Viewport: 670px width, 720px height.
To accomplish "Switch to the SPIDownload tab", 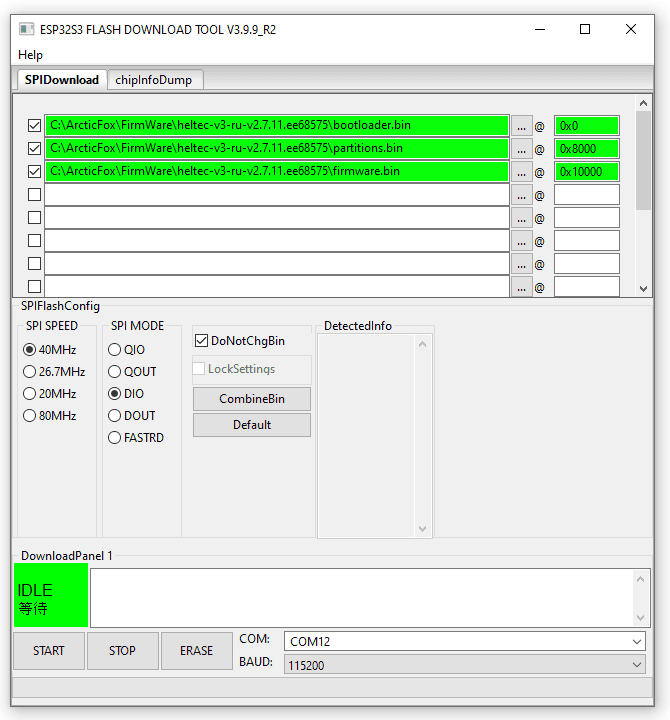I will tap(62, 80).
